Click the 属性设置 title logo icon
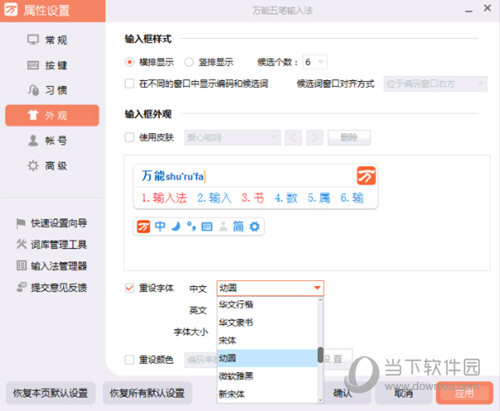Screen dimensions: 500x411 [x=11, y=10]
